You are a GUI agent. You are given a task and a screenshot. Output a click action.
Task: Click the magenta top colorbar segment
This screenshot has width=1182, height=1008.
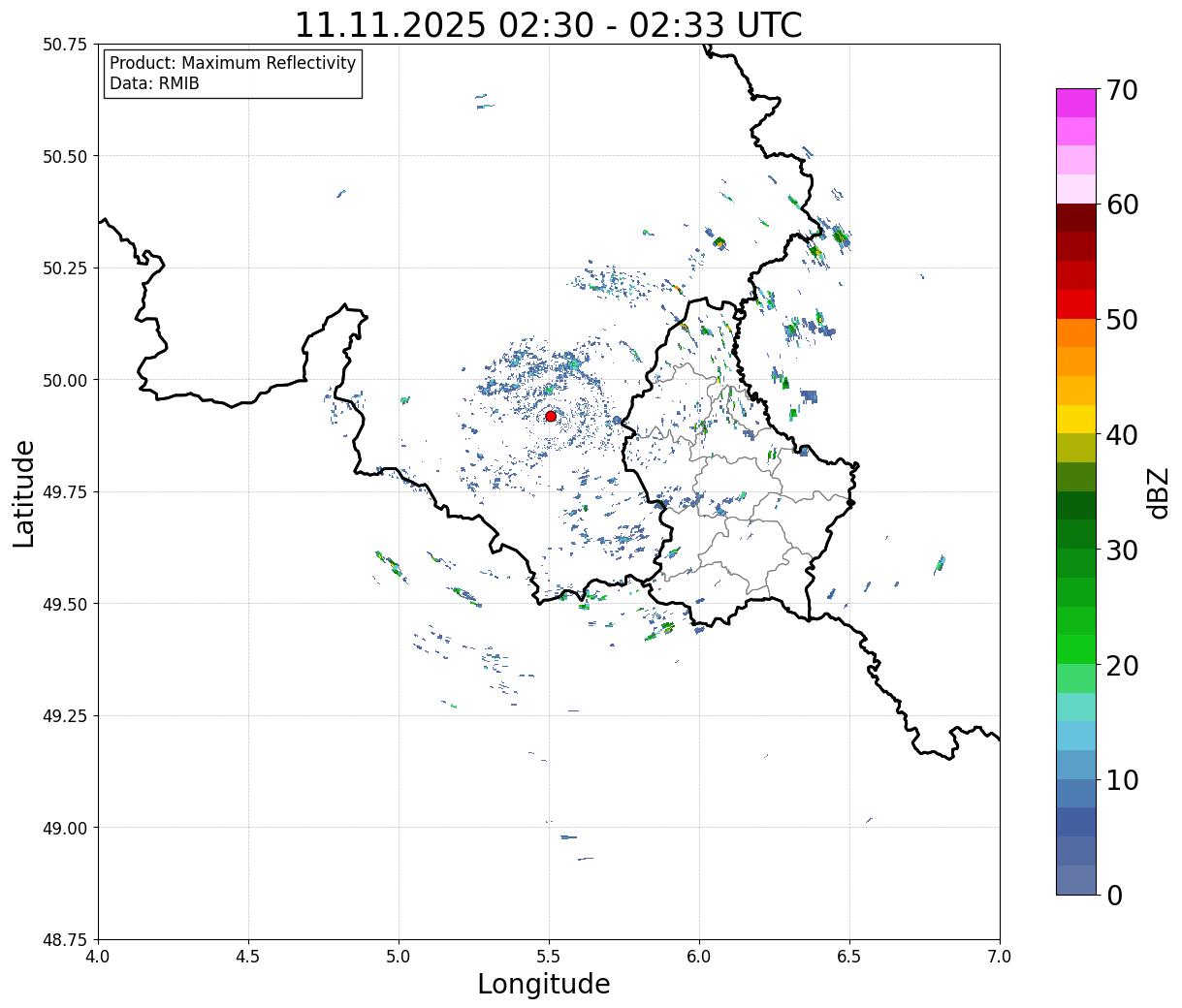pos(1075,103)
